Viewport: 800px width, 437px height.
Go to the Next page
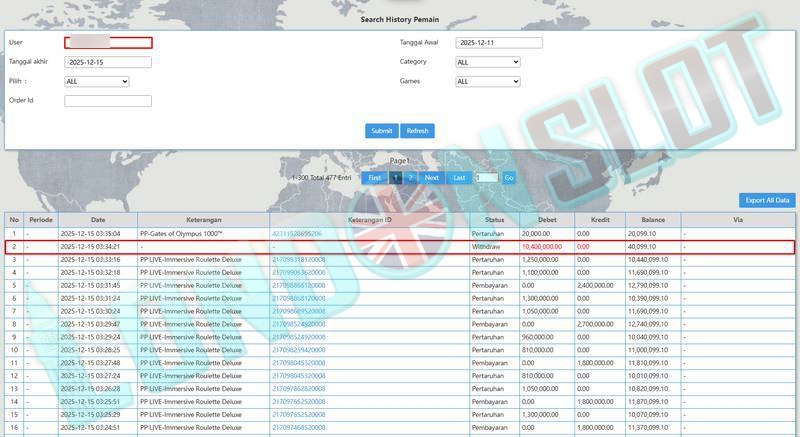pyautogui.click(x=432, y=178)
